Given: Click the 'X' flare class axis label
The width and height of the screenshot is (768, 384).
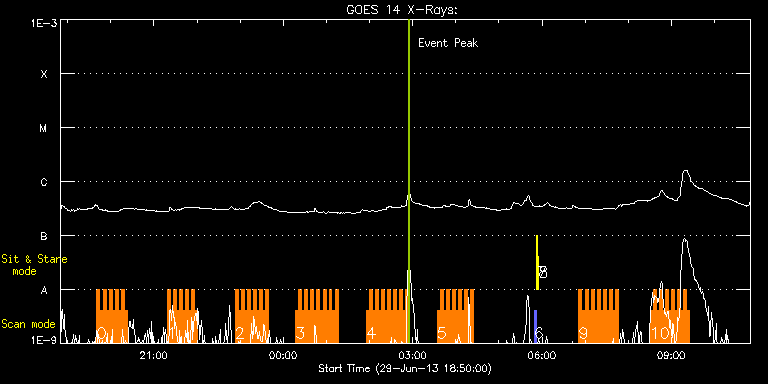Looking at the screenshot, I should [x=44, y=74].
